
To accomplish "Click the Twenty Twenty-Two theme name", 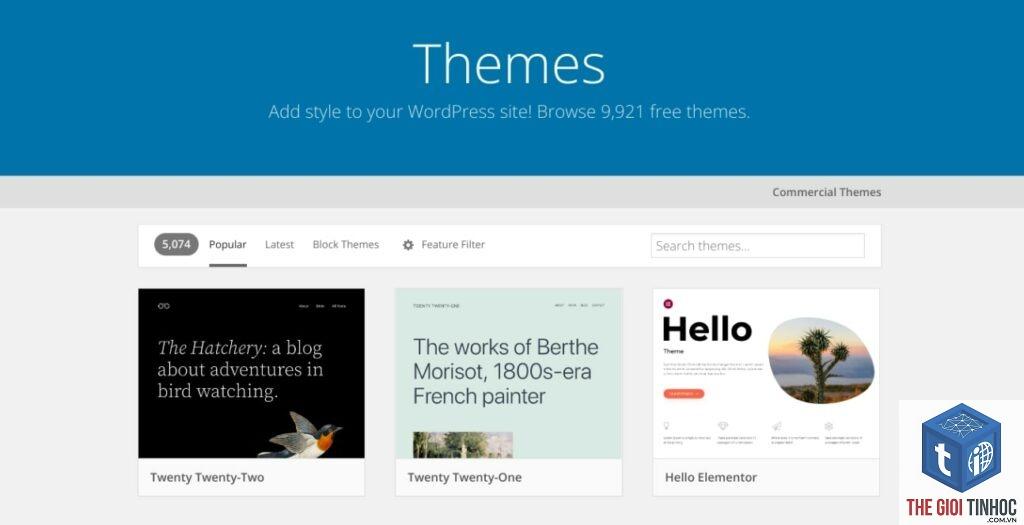I will (x=207, y=477).
